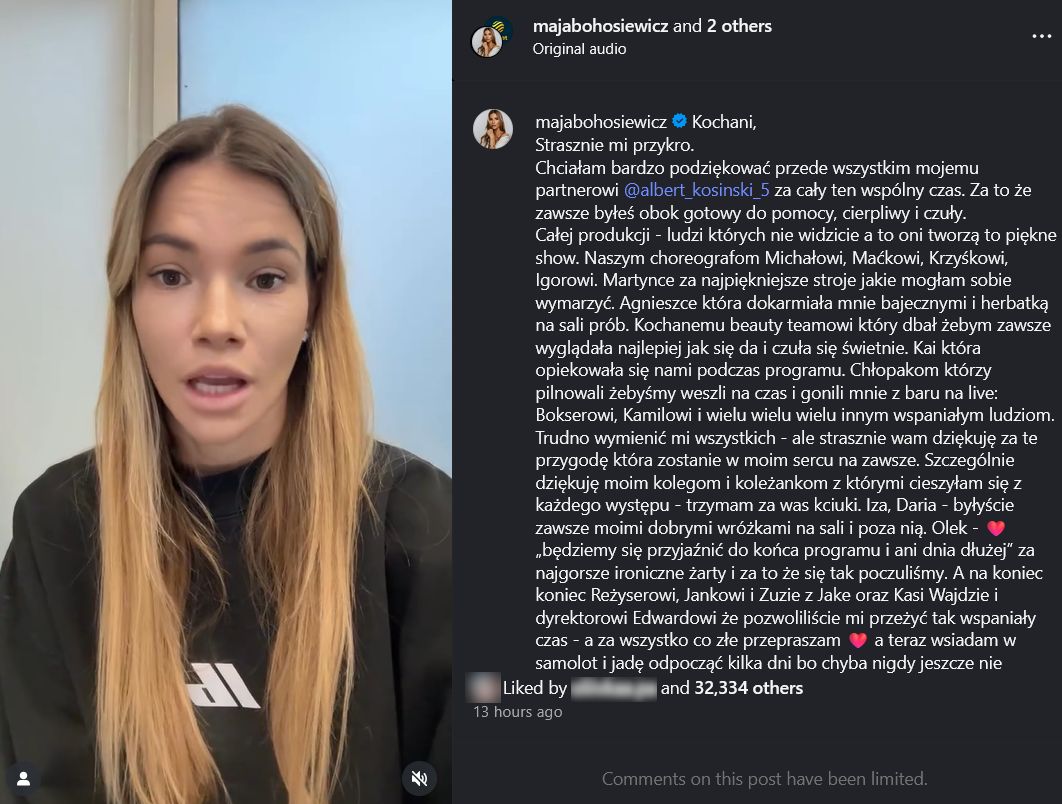Click the majabohosiewicz username in the header

601,26
